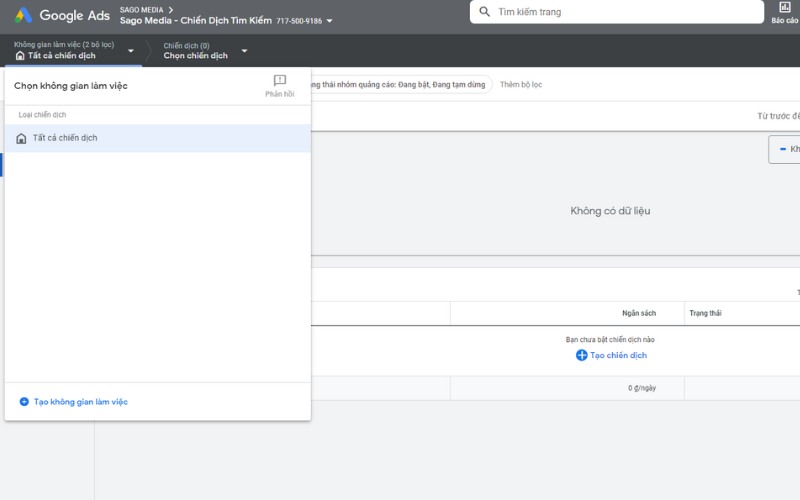Click the chevron next to SAGO MEDIA
This screenshot has width=800, height=500.
click(x=171, y=10)
